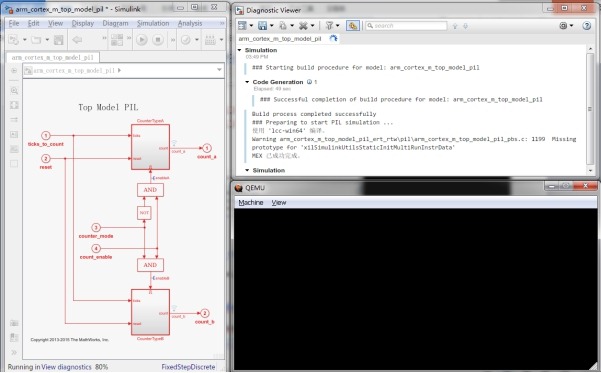This screenshot has width=601, height=373.
Task: Click the Back arrow in Simulink toolbar
Action: click(x=77, y=39)
